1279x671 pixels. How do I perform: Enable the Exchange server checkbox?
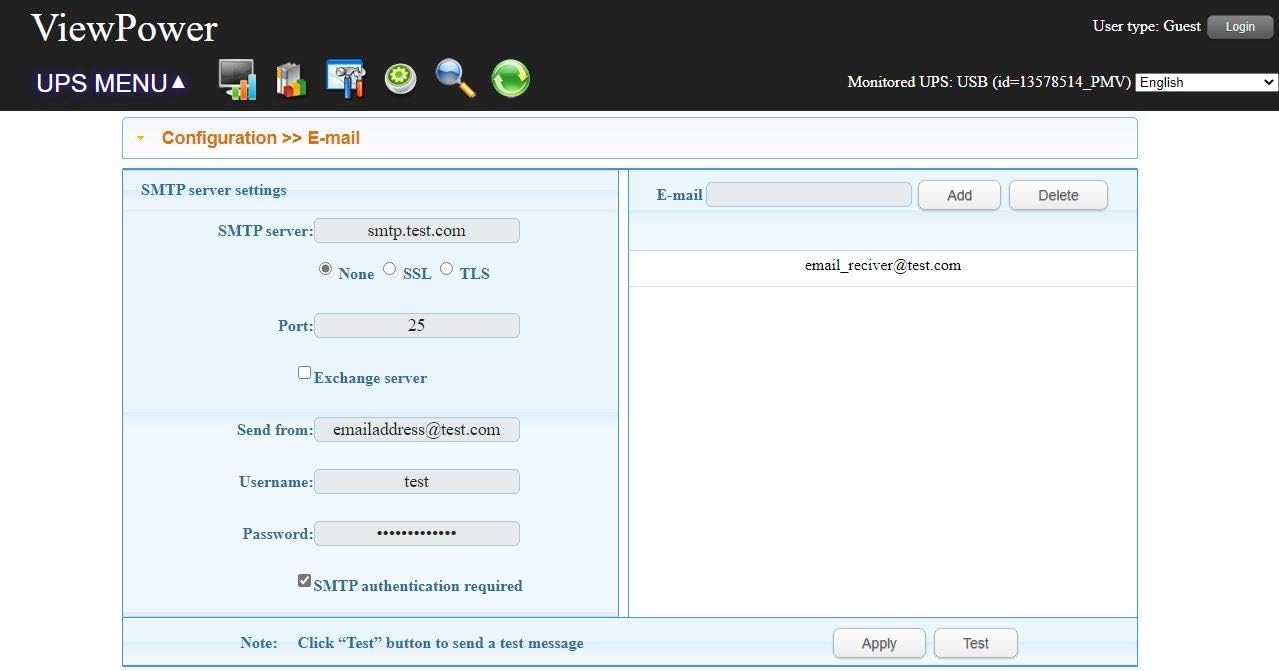pos(304,373)
